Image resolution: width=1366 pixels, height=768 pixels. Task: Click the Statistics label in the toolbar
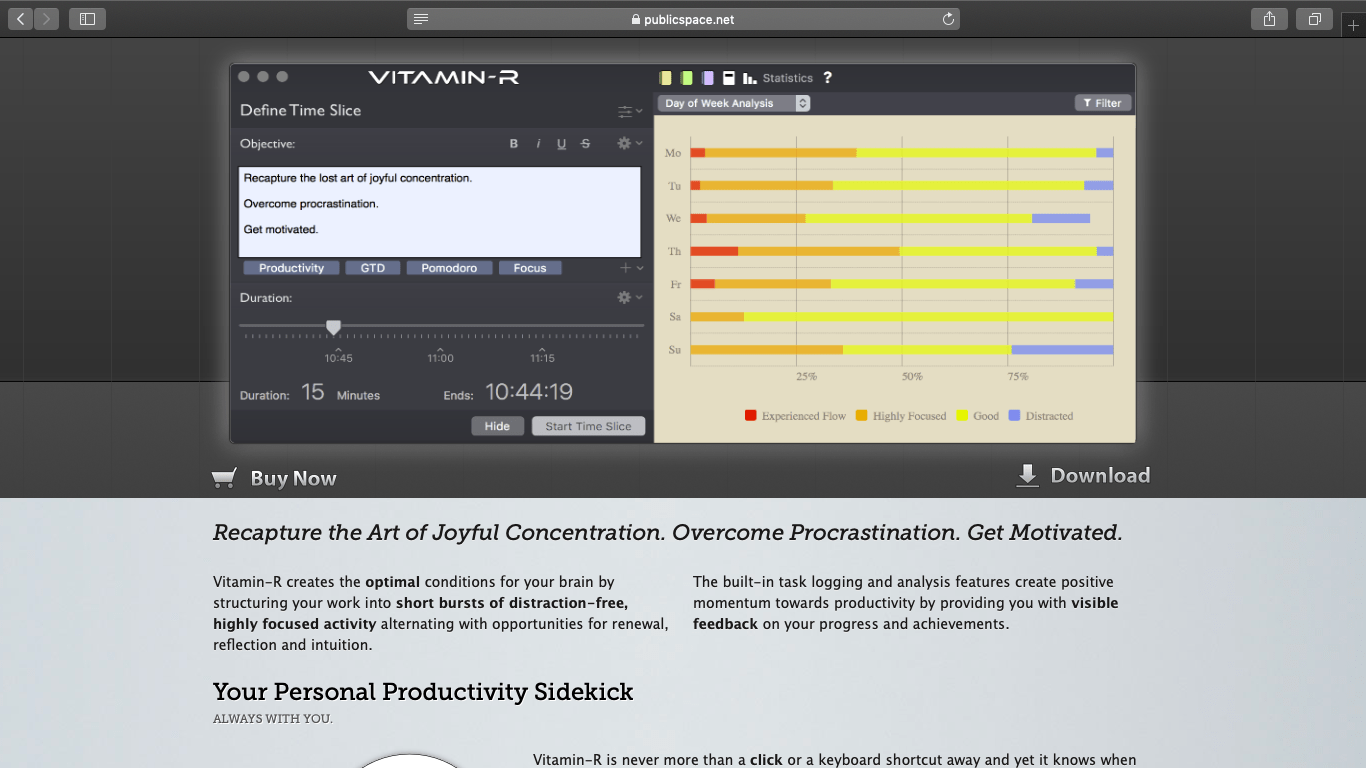[788, 78]
